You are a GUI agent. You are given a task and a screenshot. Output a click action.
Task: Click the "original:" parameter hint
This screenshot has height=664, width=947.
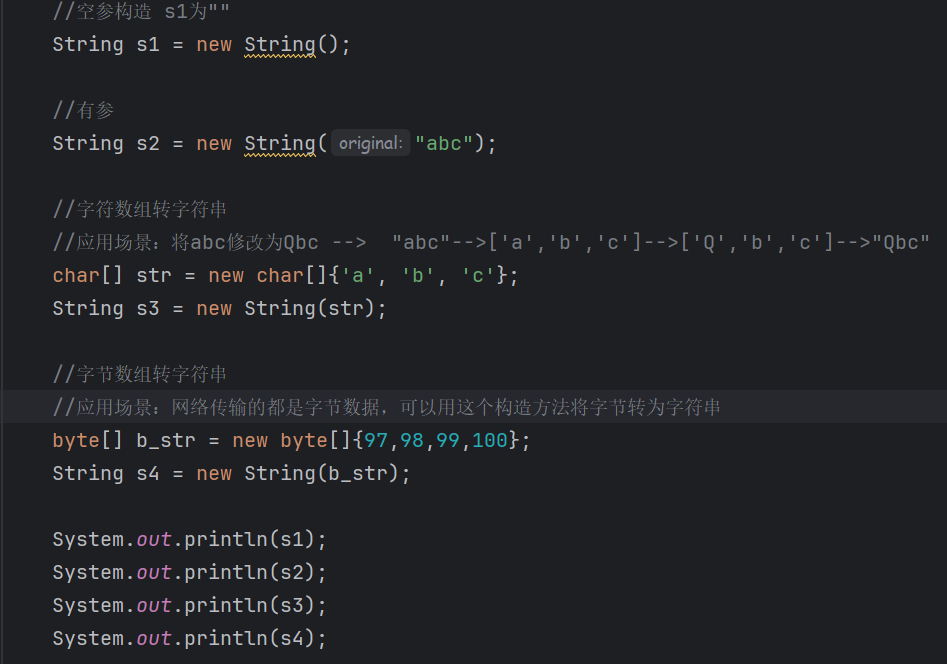(370, 143)
